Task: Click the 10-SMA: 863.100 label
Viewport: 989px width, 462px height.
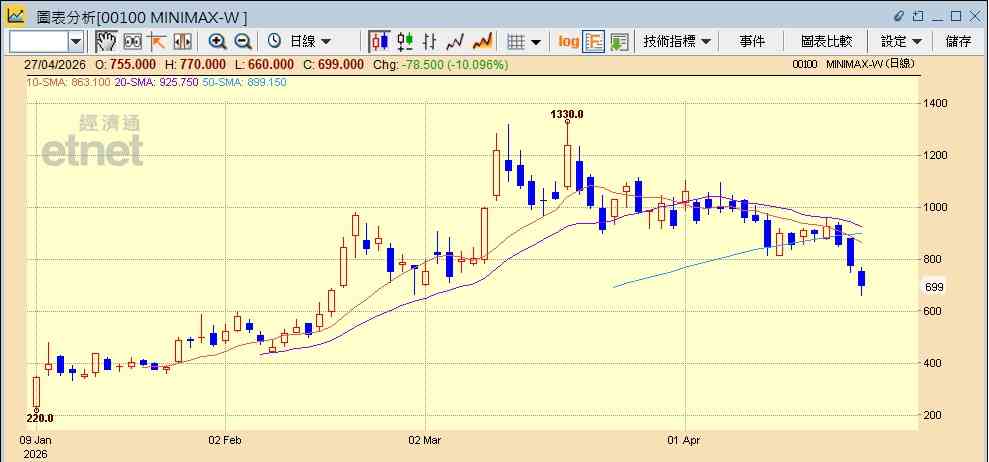Action: pyautogui.click(x=68, y=81)
